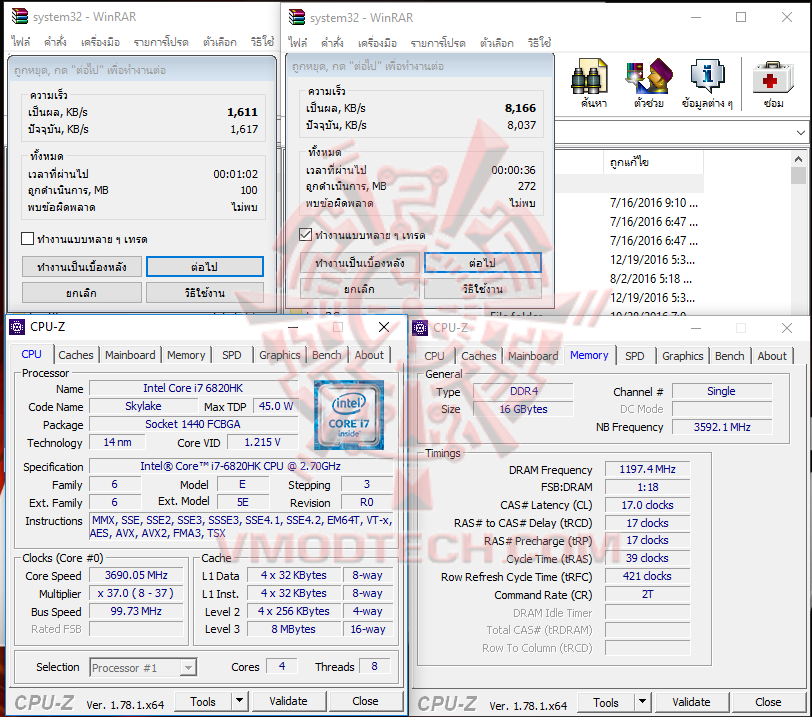
Task: Click Continue button in left WinRAR benchmark
Action: 205,267
